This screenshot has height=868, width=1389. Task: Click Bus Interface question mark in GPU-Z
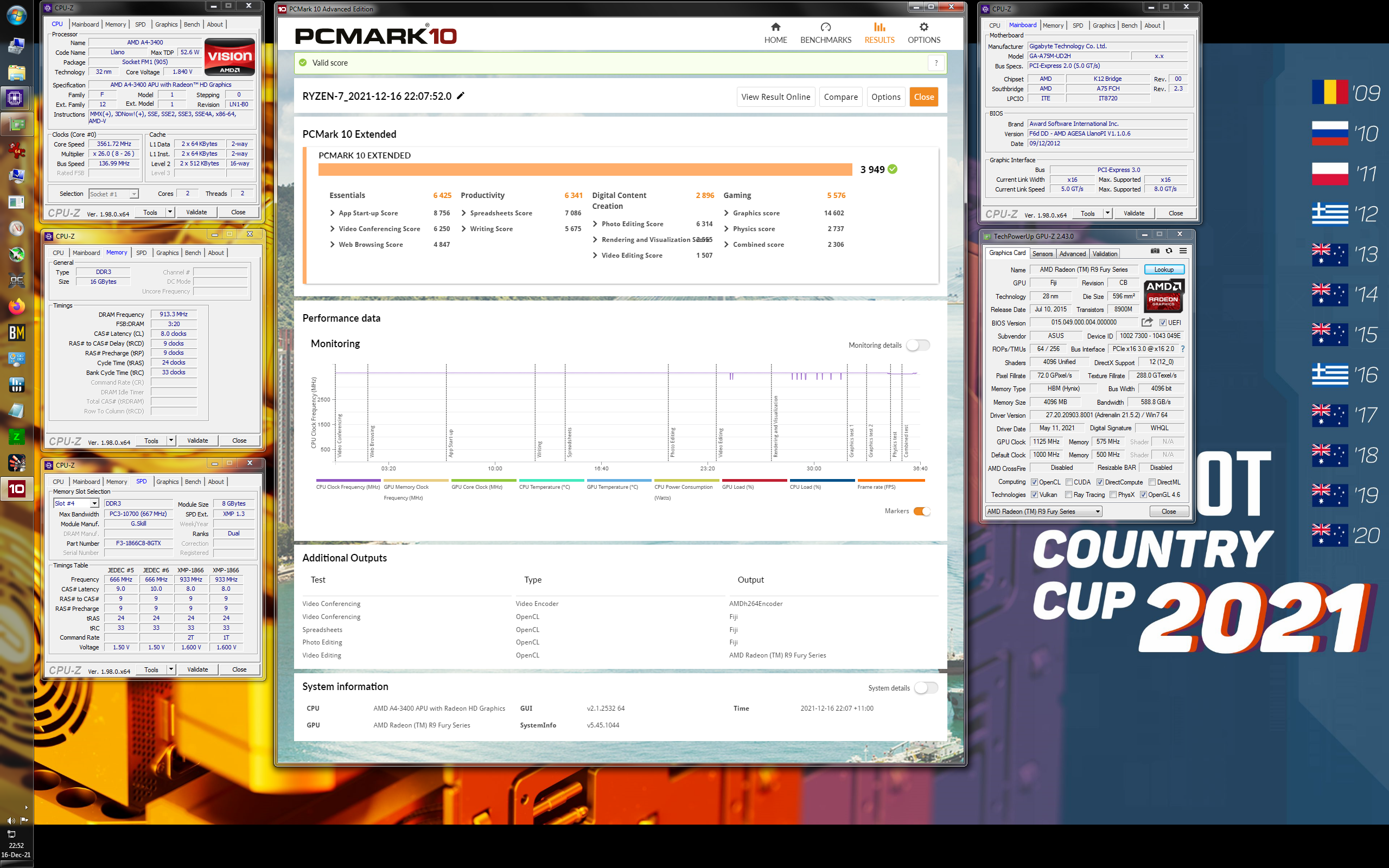(1182, 349)
